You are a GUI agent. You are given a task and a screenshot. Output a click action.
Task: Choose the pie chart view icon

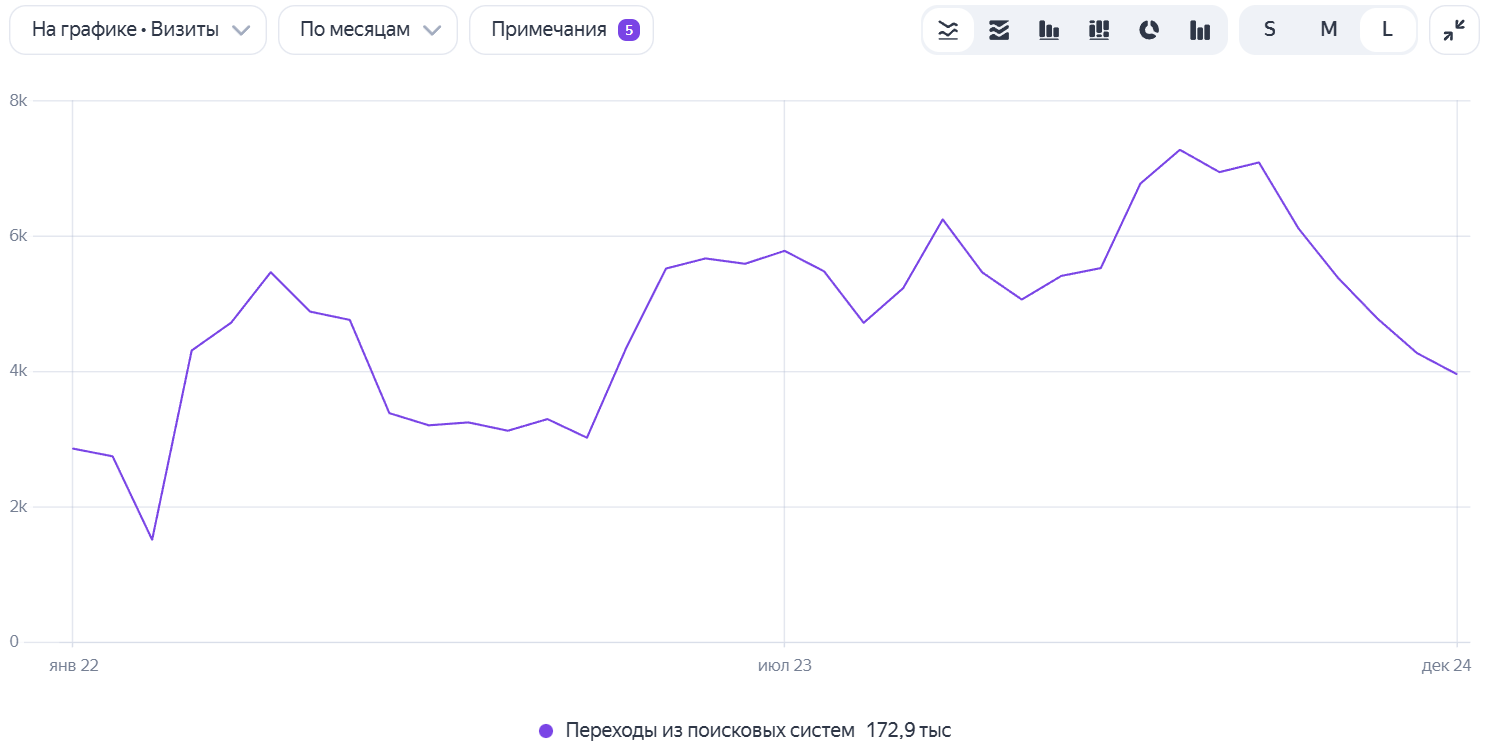[x=1149, y=30]
